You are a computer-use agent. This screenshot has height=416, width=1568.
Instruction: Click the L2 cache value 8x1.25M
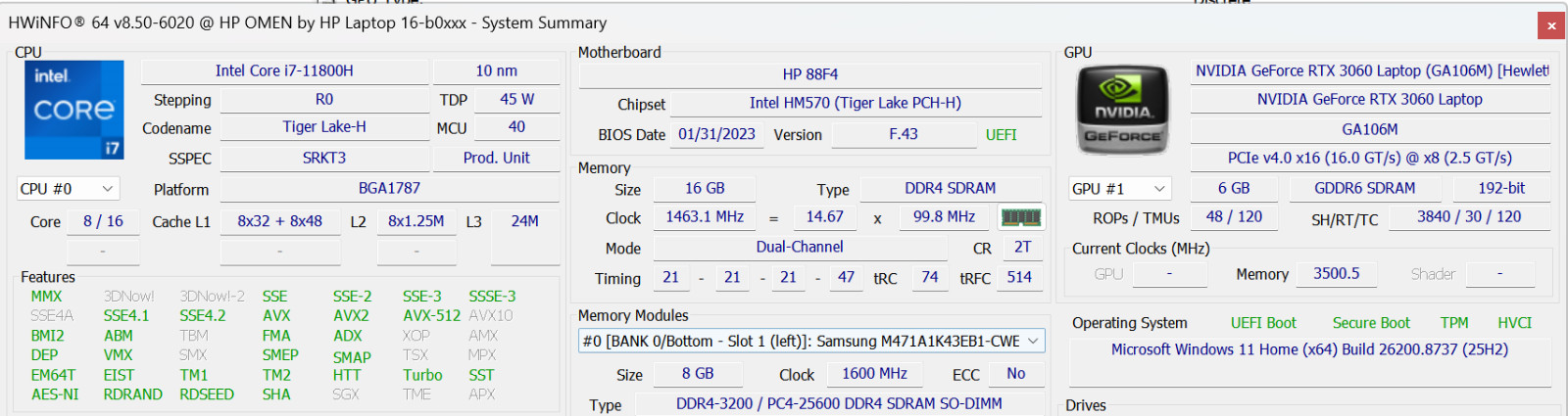tap(416, 221)
